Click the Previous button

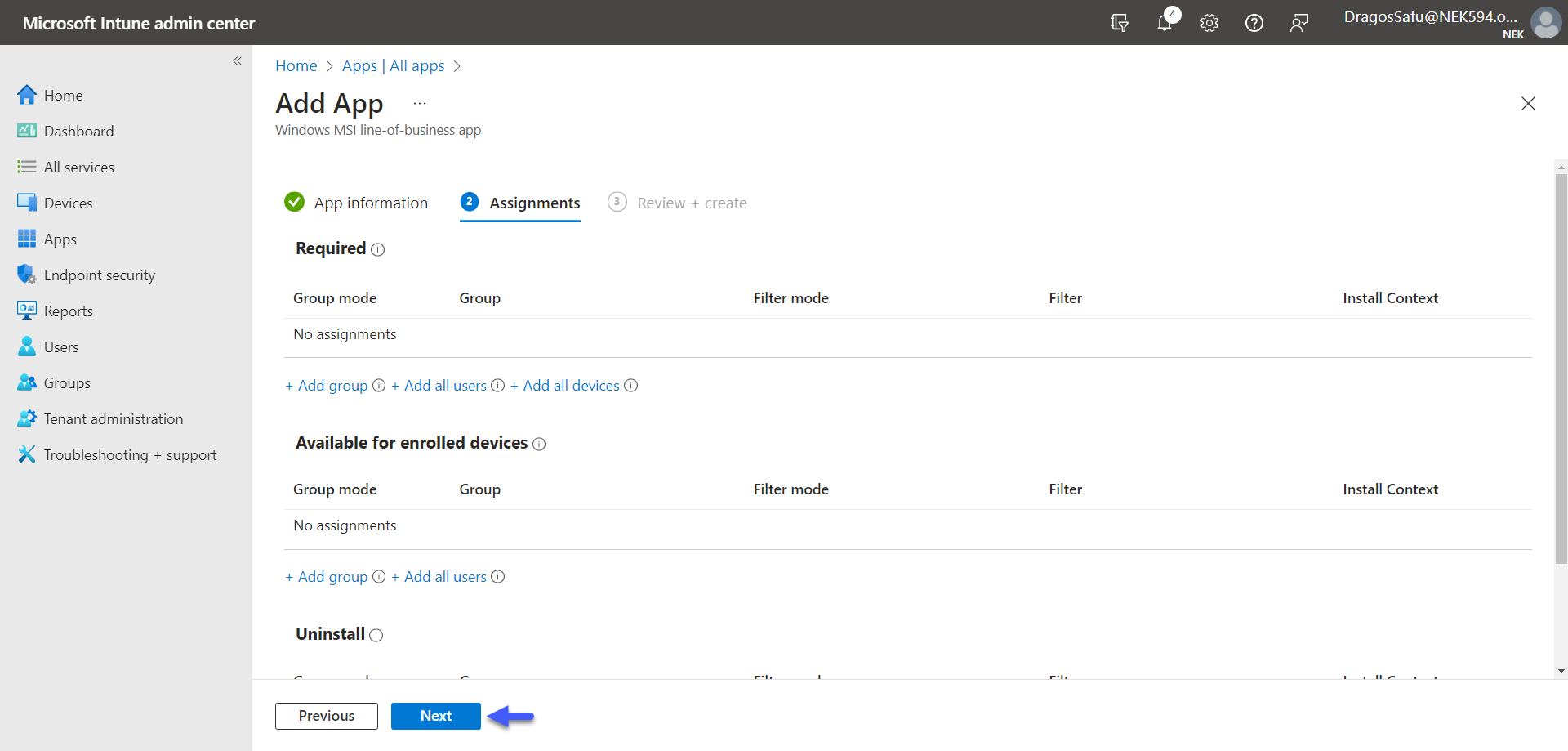(327, 716)
